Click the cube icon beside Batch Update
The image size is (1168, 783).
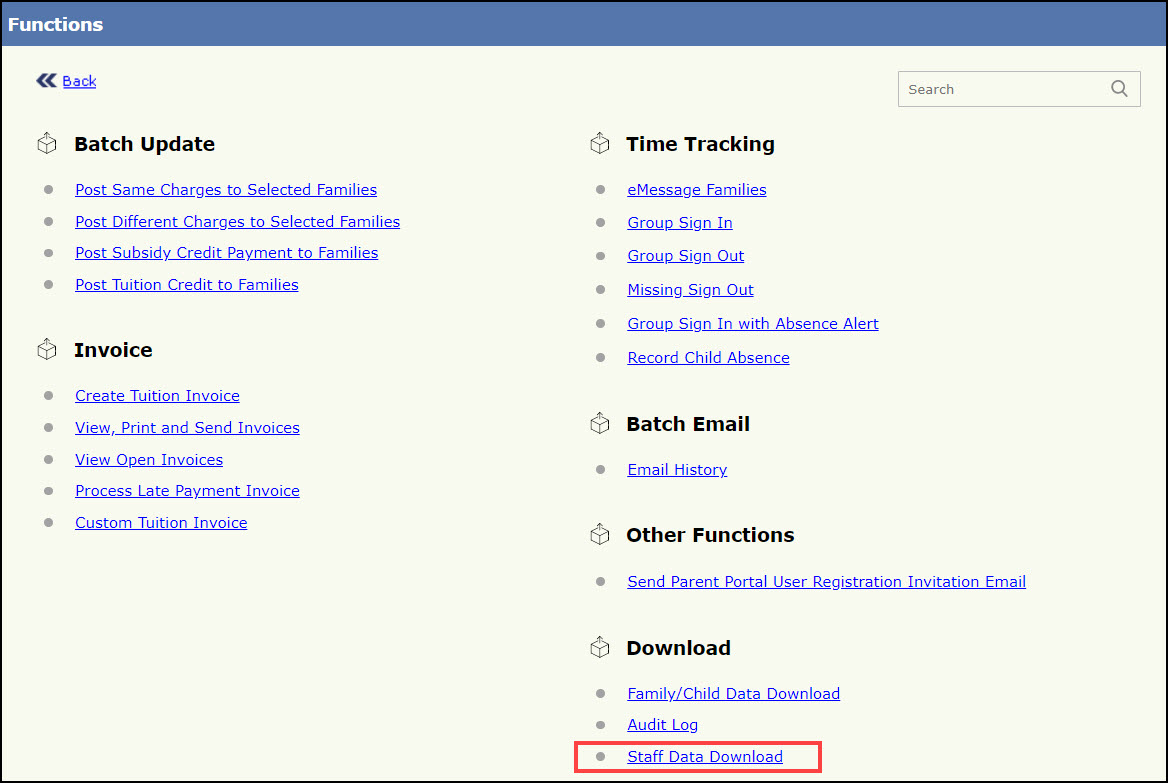click(x=47, y=144)
